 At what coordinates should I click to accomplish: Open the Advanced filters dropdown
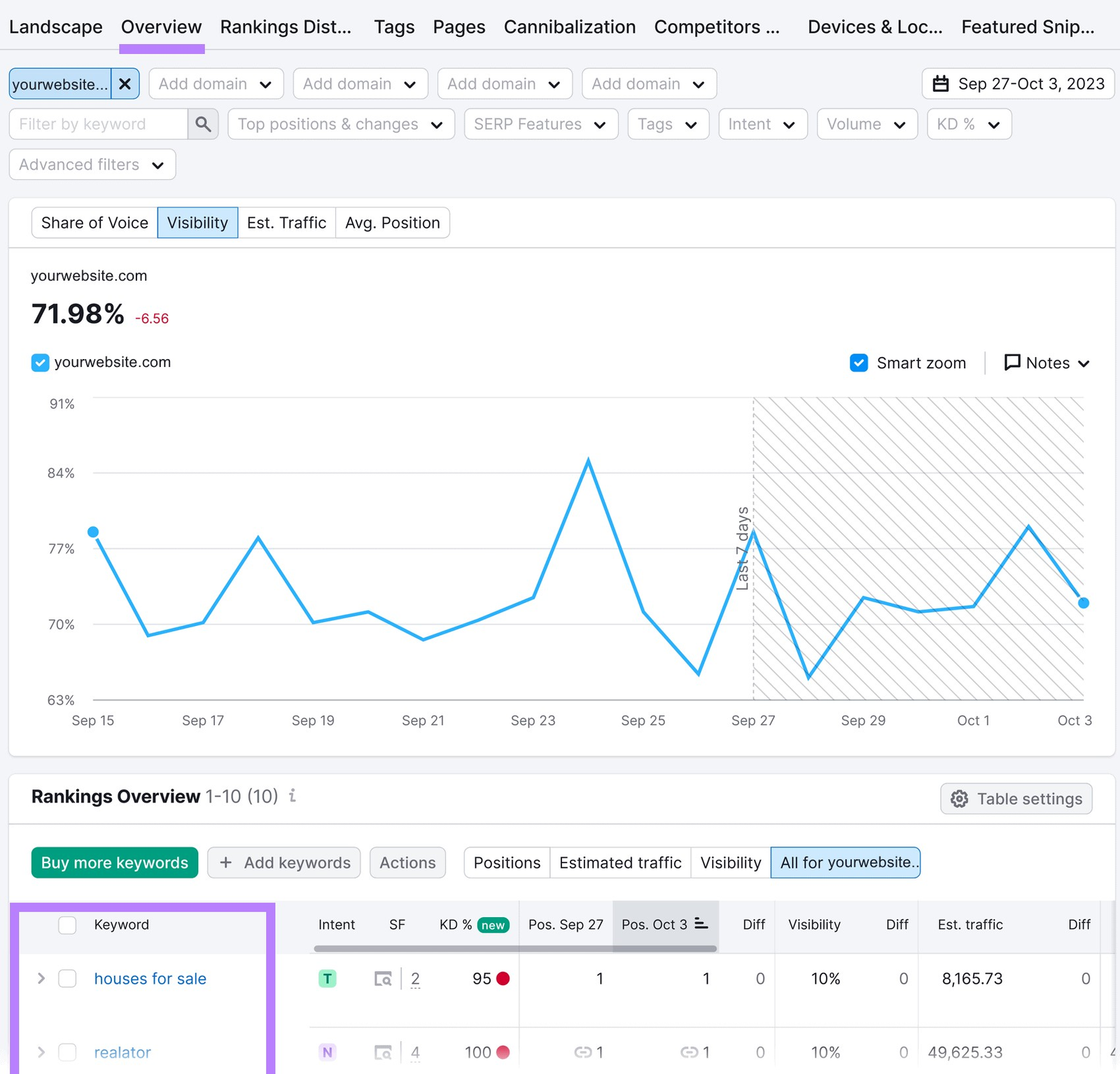pyautogui.click(x=92, y=165)
